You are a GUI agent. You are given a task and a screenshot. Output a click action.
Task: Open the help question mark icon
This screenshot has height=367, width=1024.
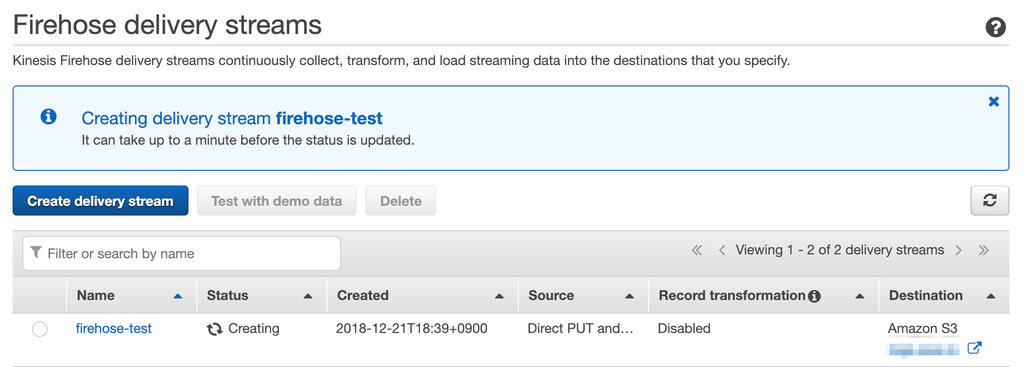(x=995, y=27)
